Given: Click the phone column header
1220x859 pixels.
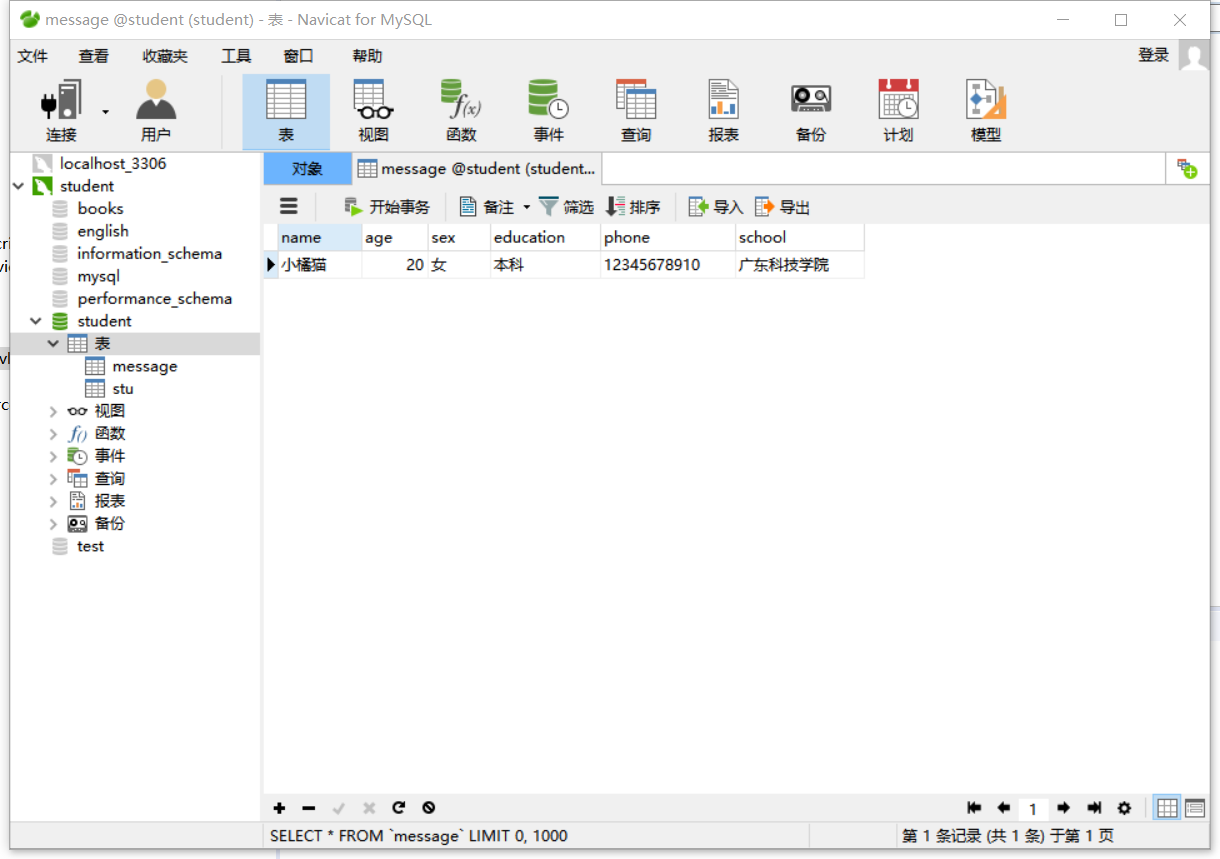Looking at the screenshot, I should 667,237.
